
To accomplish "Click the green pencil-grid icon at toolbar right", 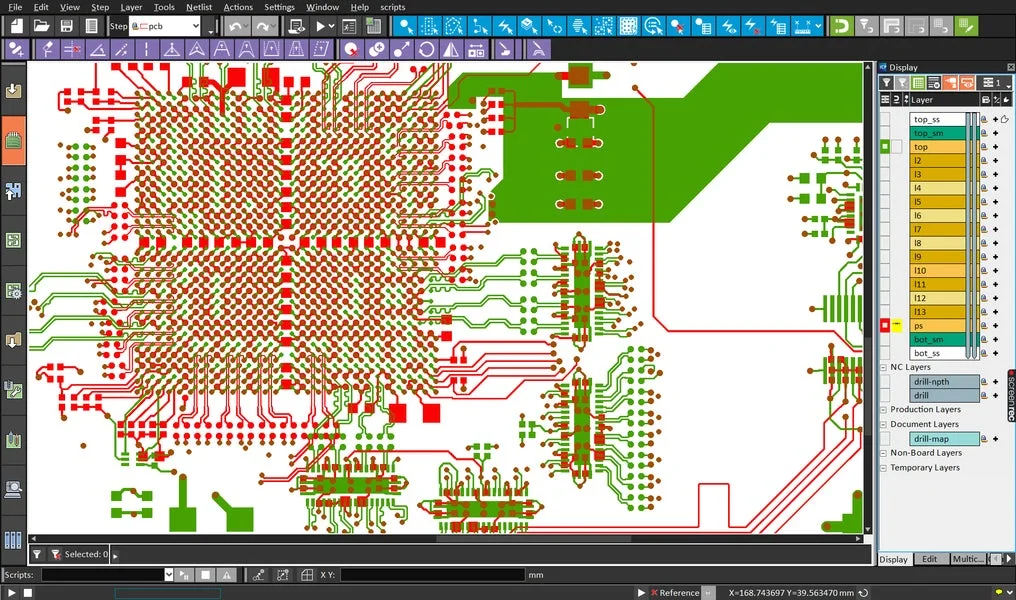I will click(x=966, y=26).
